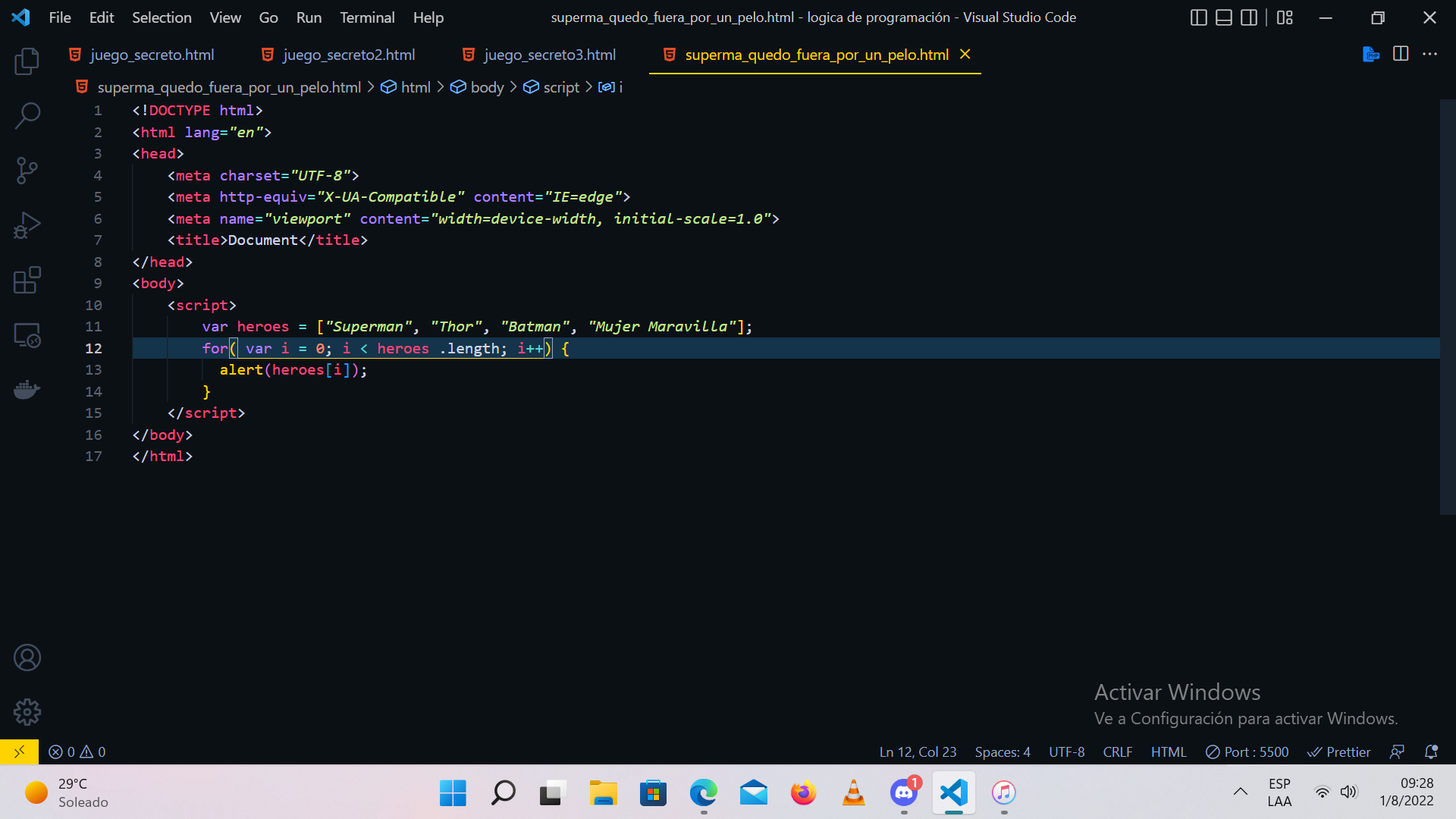Expand the i variable breadcrumb
This screenshot has width=1456, height=819.
[610, 87]
